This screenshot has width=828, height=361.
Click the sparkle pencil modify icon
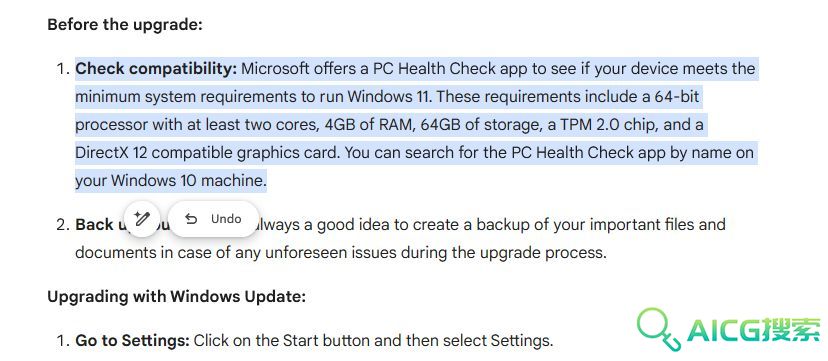141,218
